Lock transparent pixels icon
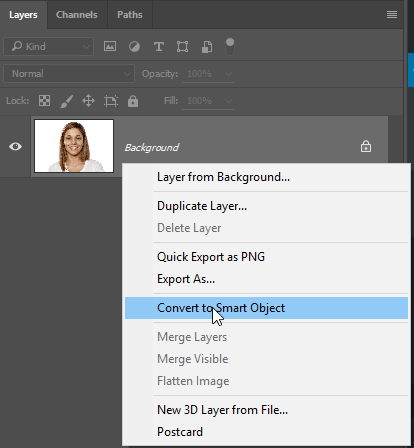Image resolution: width=414 pixels, height=448 pixels. pyautogui.click(x=44, y=101)
